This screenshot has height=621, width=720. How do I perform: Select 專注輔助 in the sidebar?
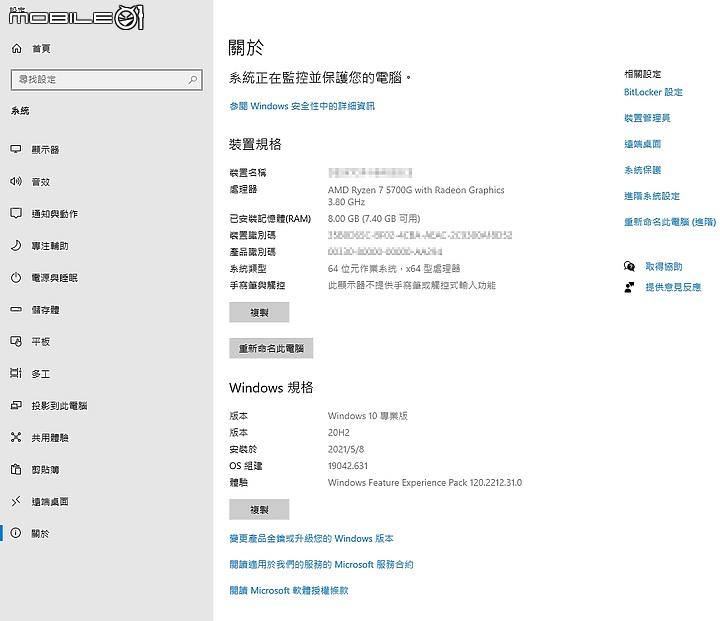coord(50,246)
